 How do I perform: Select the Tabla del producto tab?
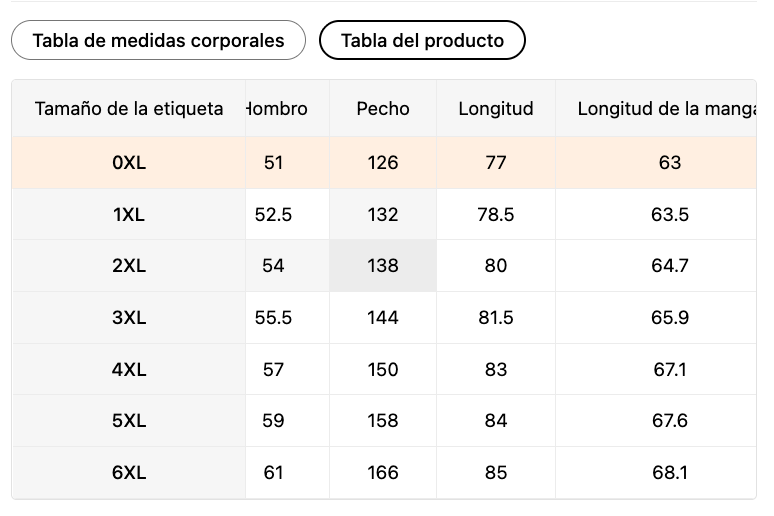(422, 41)
